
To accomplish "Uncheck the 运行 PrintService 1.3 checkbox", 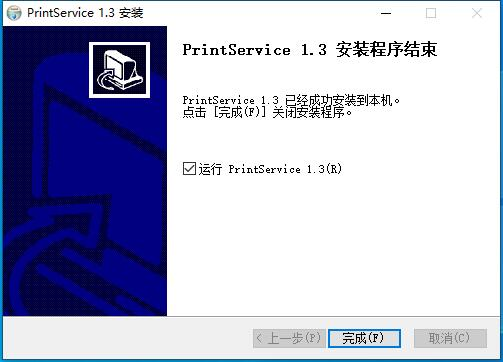I will coord(189,169).
